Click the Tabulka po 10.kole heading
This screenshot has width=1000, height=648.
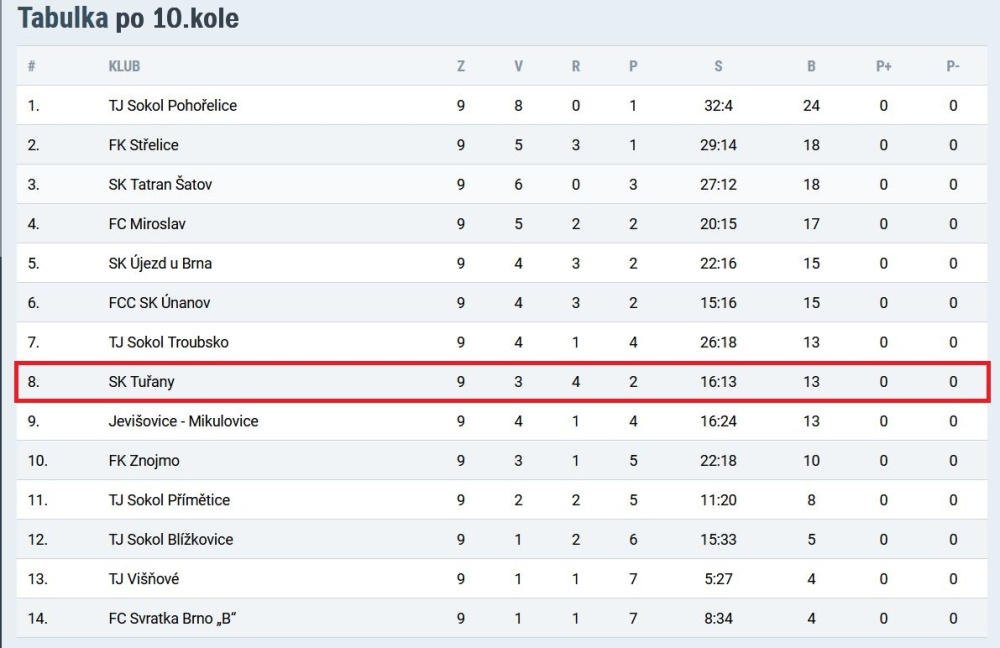(x=128, y=18)
